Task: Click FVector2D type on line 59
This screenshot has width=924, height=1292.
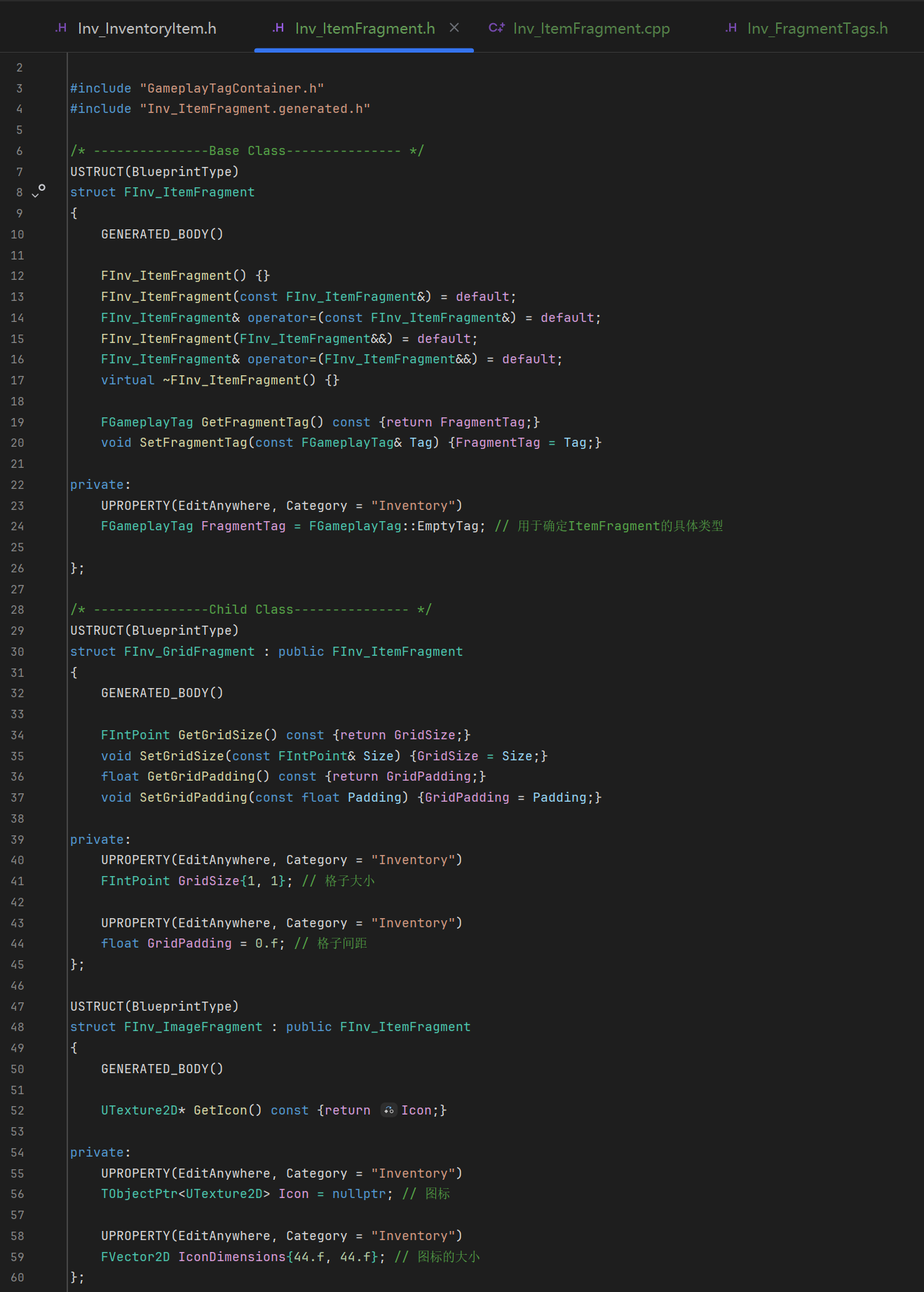Action: click(135, 1257)
